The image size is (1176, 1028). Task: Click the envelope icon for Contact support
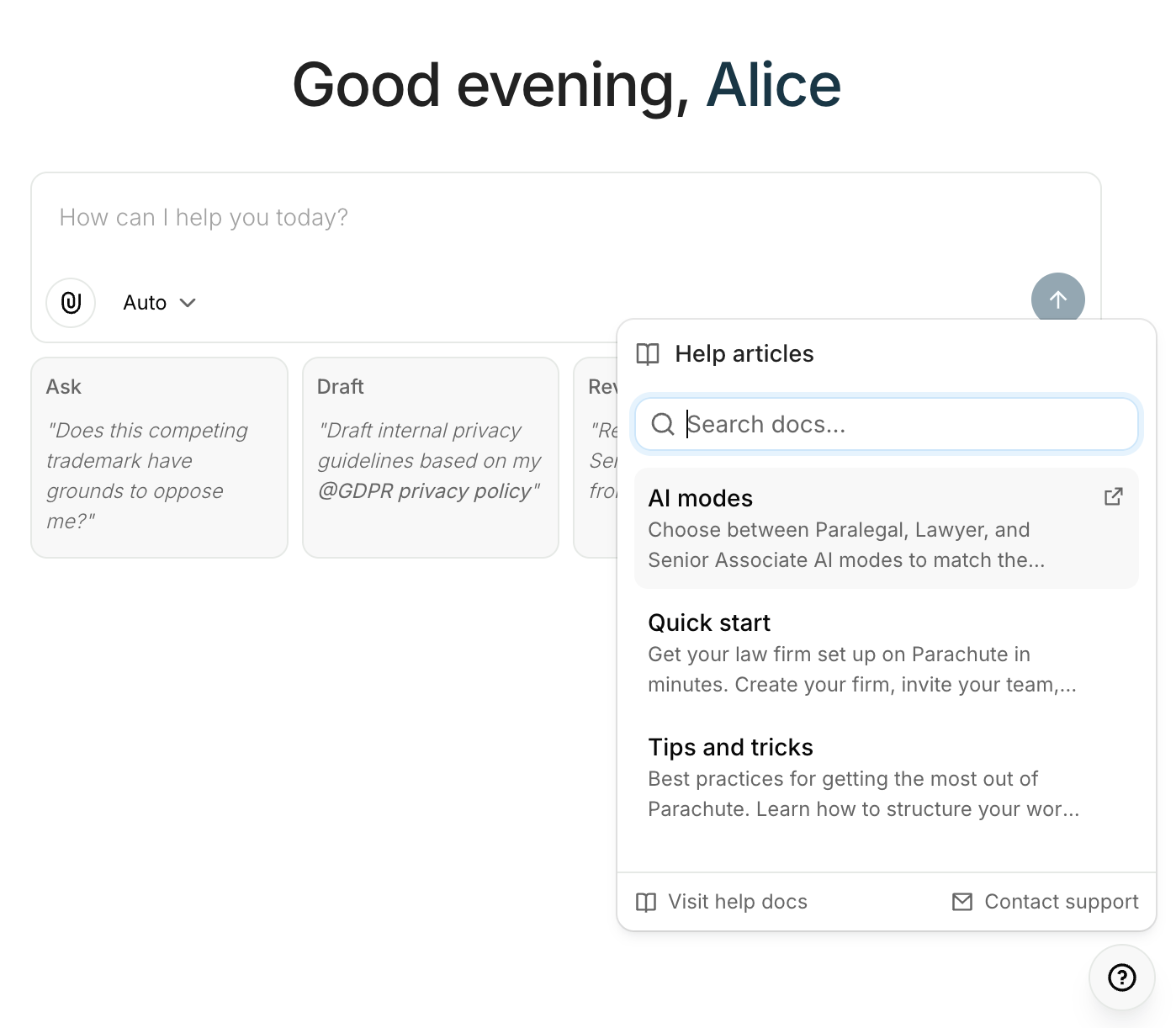coord(961,902)
